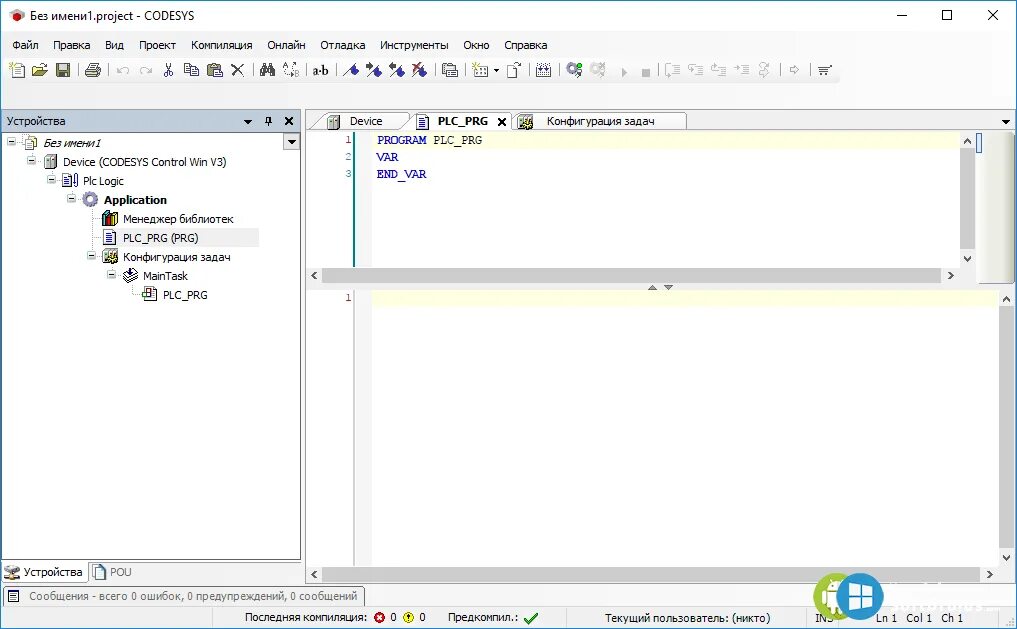Collapse the Device (CODESYS Control Win V3) node
1017x629 pixels.
pyautogui.click(x=31, y=160)
